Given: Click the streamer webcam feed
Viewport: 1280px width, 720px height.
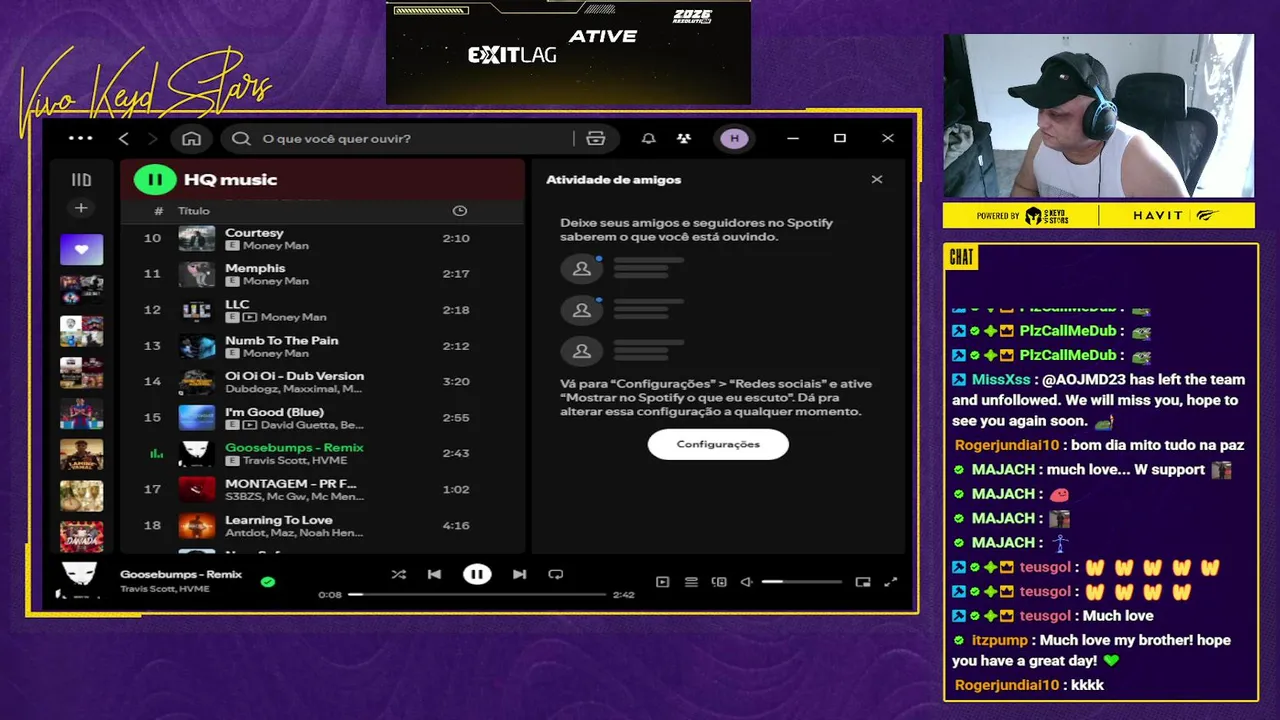Looking at the screenshot, I should [x=1098, y=116].
